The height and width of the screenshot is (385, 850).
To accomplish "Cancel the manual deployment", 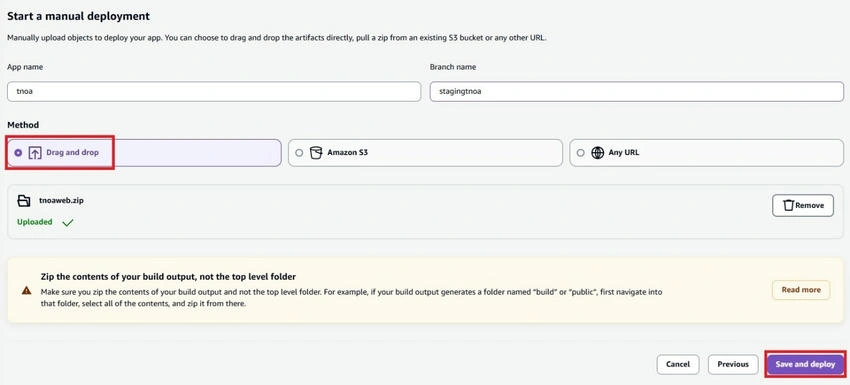I will 678,364.
